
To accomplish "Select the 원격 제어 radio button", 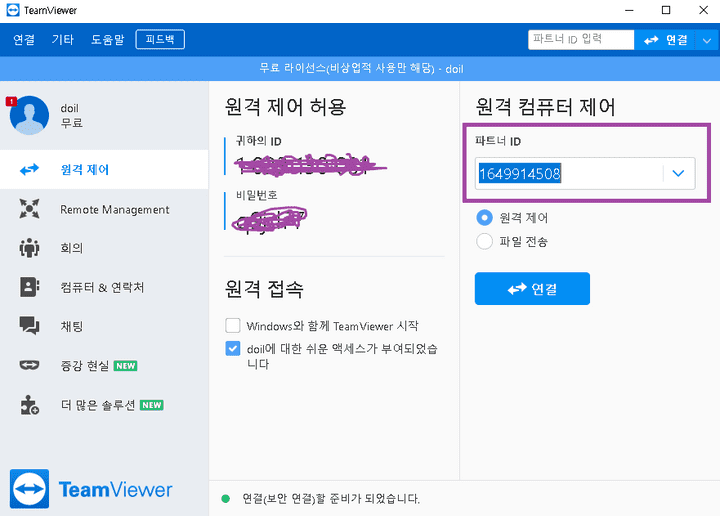I will click(x=484, y=218).
